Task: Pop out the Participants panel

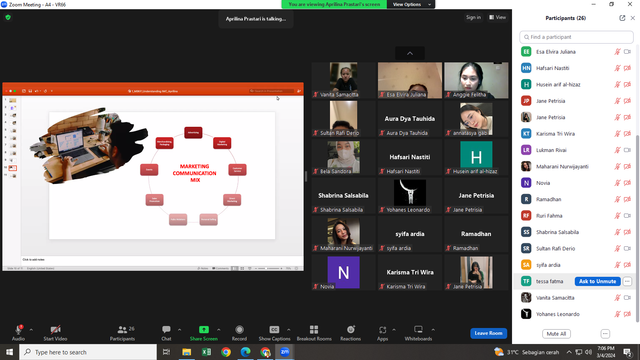Action: point(622,18)
